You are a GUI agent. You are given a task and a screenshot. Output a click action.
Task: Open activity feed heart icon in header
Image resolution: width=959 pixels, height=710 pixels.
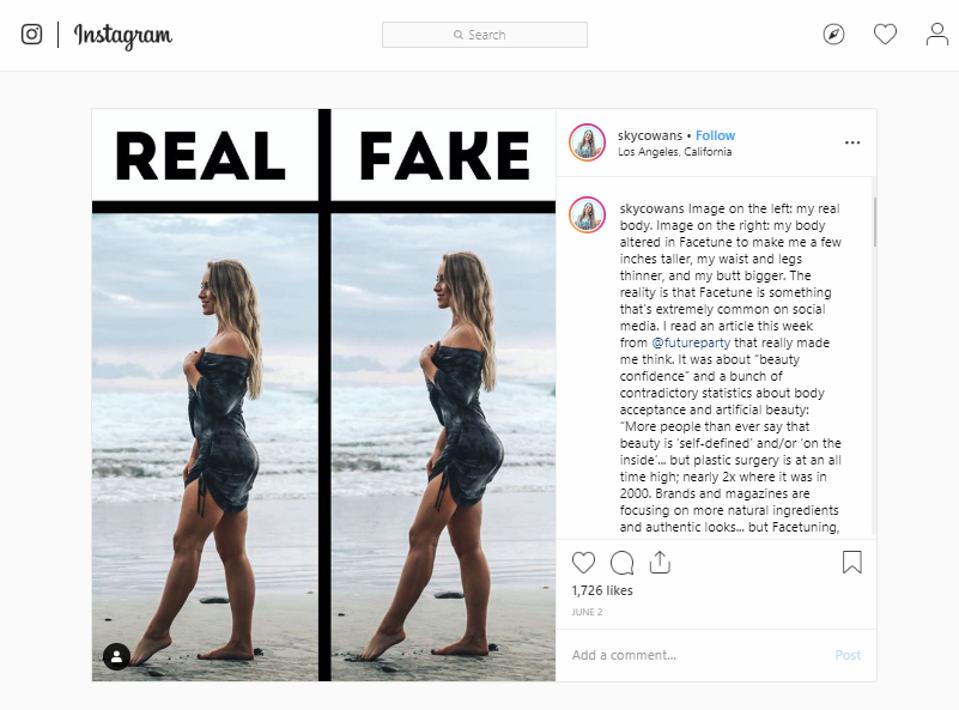[x=885, y=34]
